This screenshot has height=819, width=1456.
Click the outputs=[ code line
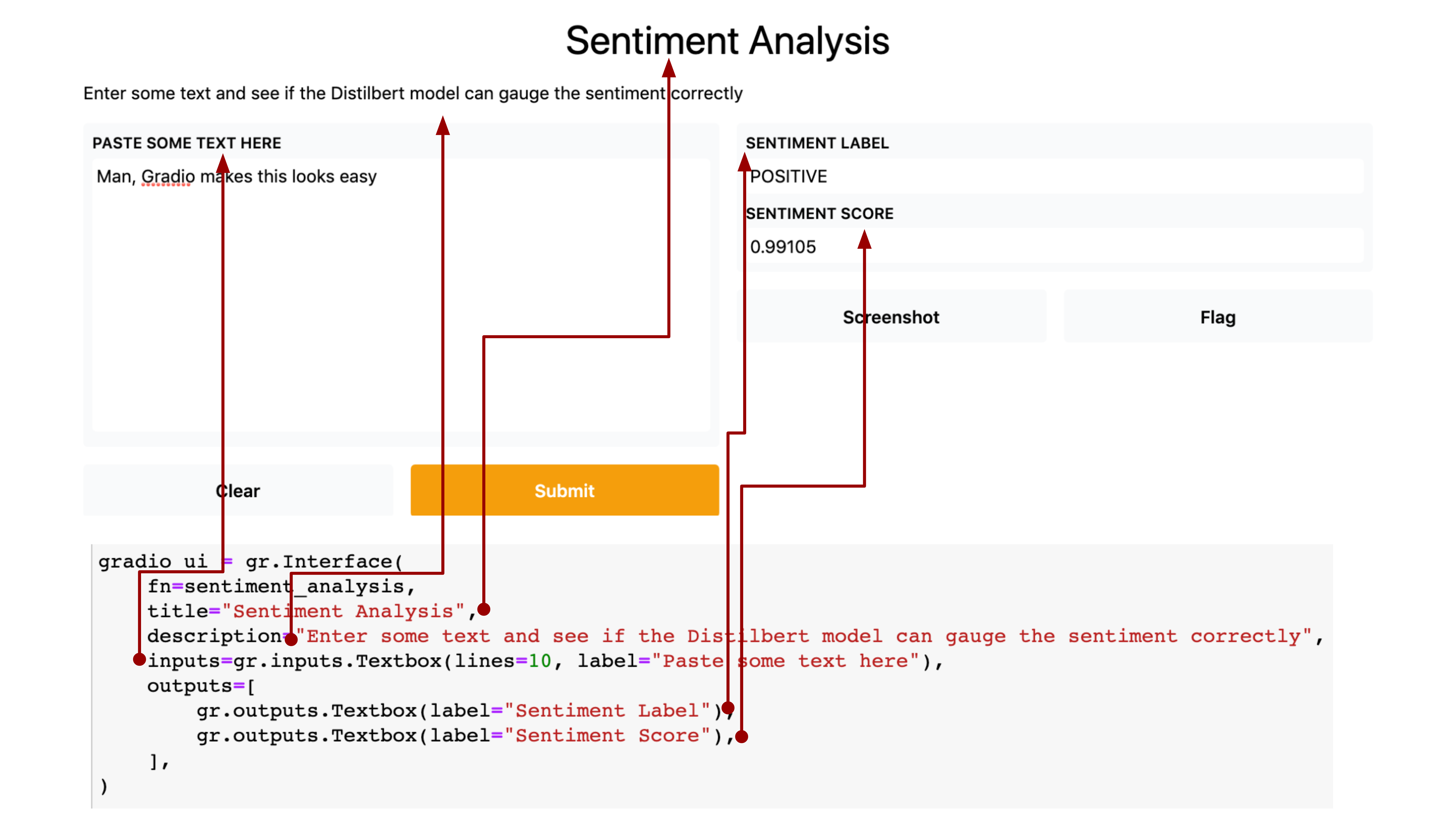tap(201, 686)
